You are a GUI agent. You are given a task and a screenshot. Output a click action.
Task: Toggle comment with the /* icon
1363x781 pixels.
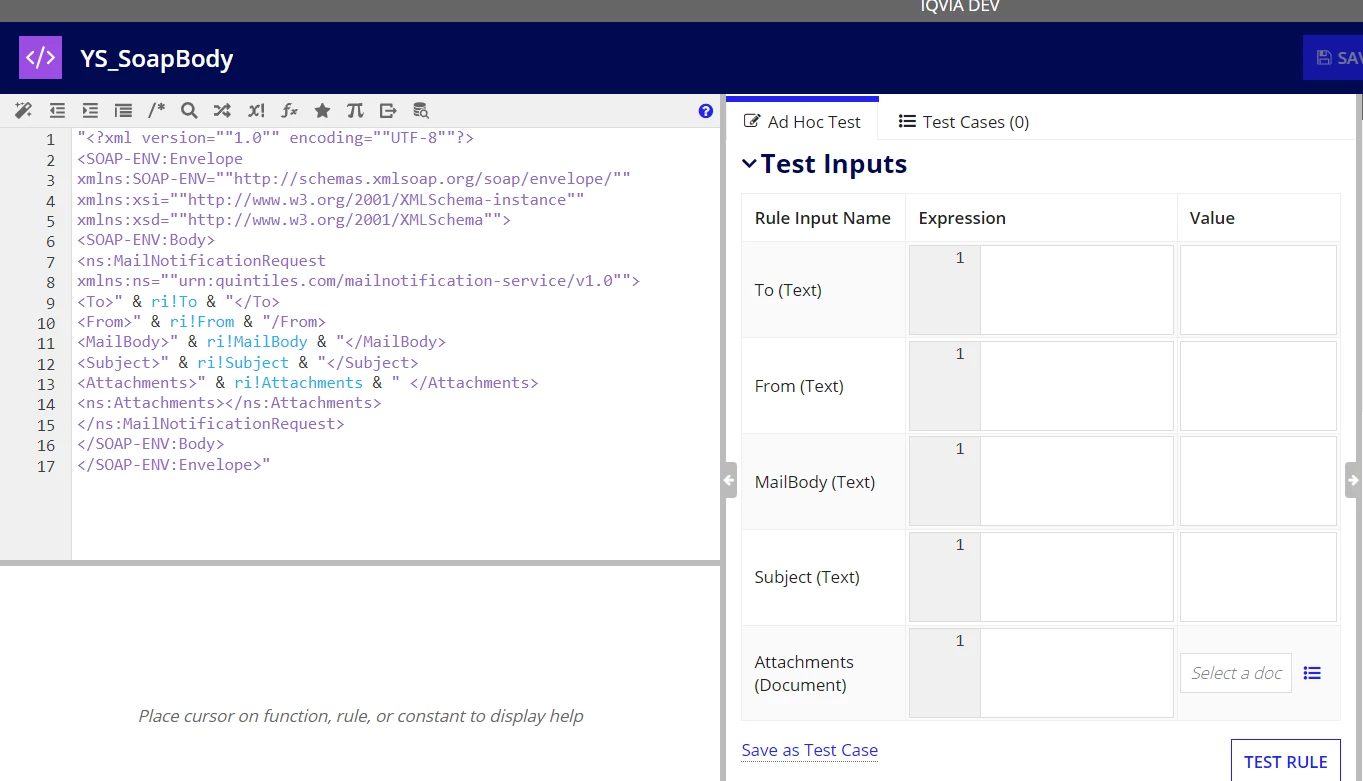coord(156,111)
